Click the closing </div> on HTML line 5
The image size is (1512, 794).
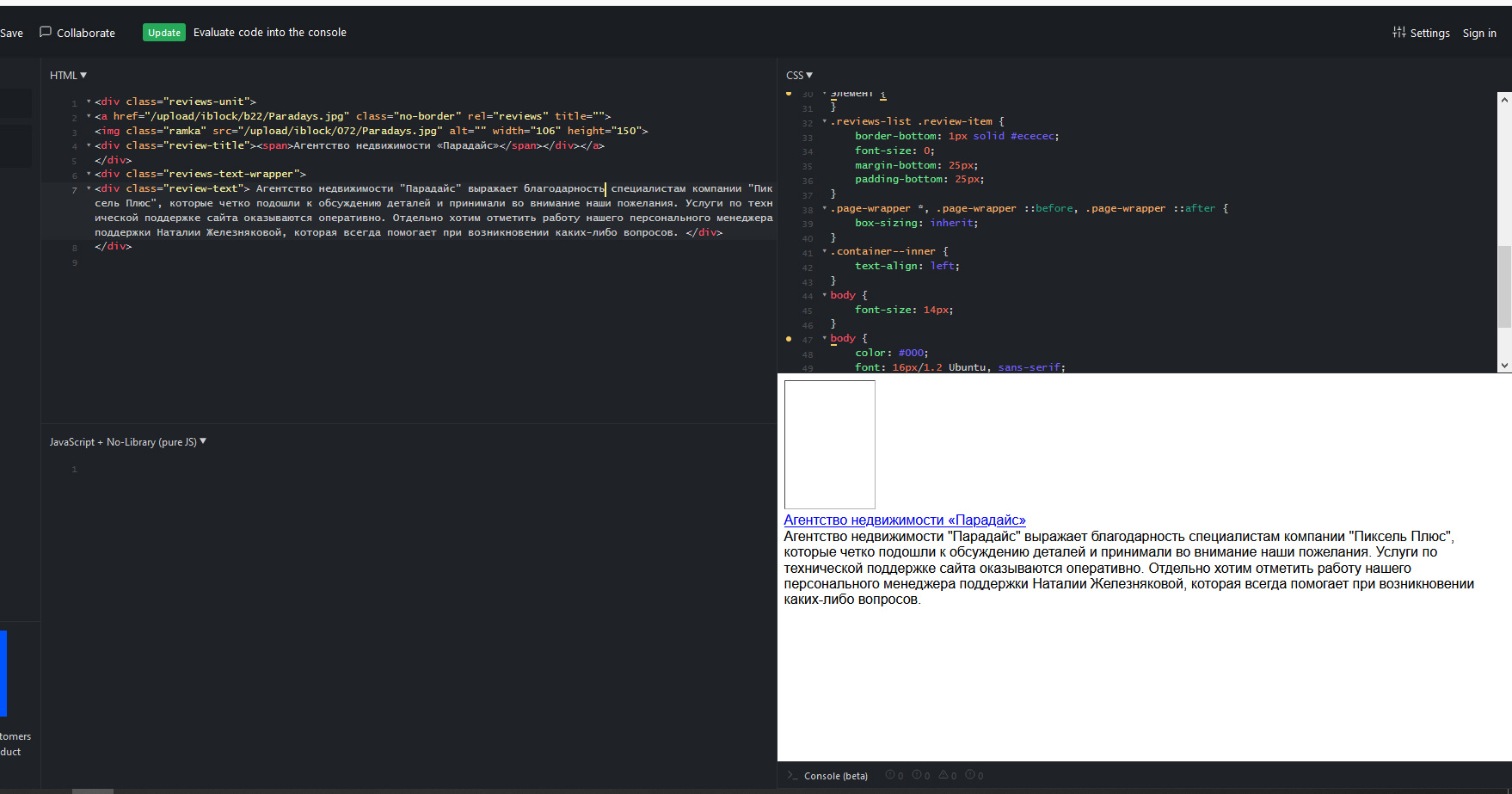click(x=114, y=160)
